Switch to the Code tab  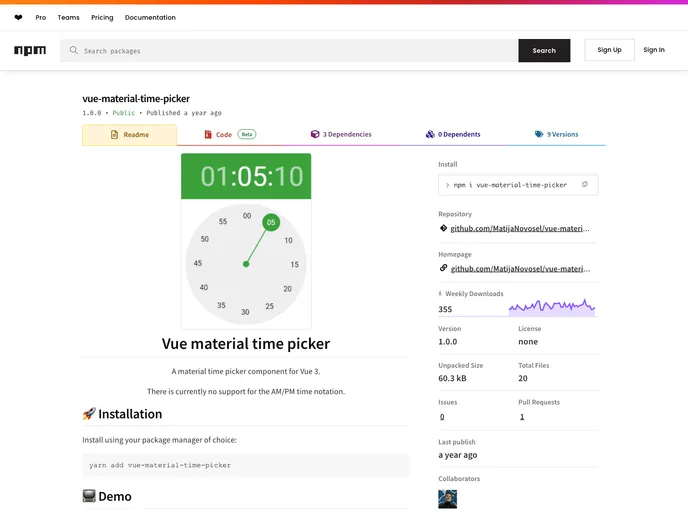click(x=230, y=135)
